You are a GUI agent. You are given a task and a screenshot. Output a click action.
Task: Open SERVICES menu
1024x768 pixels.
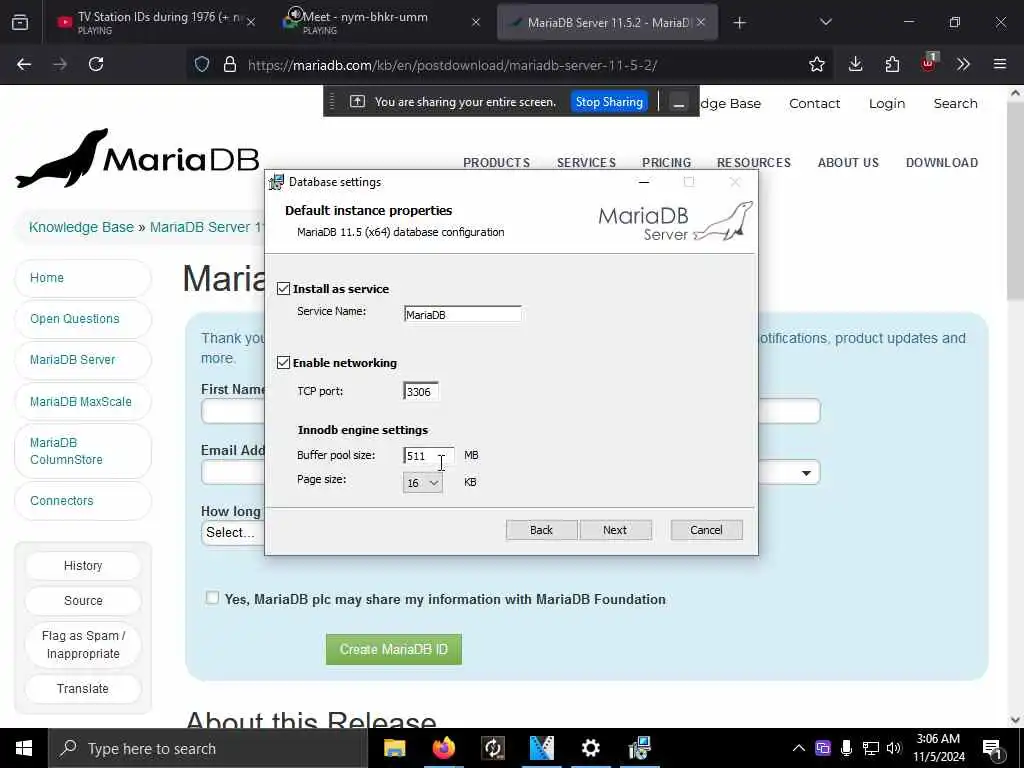586,163
